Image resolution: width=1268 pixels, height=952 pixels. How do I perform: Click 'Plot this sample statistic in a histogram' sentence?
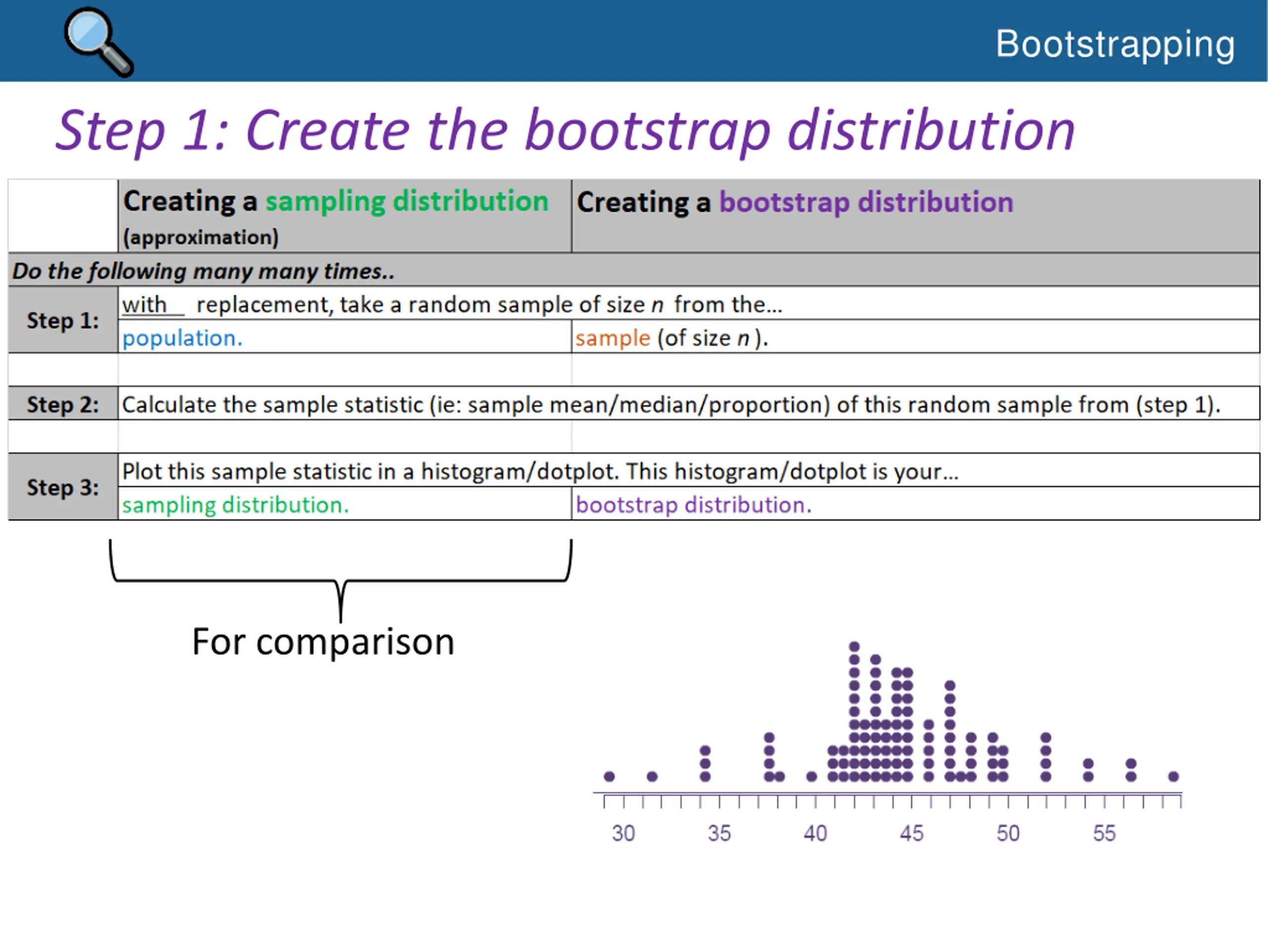point(540,472)
